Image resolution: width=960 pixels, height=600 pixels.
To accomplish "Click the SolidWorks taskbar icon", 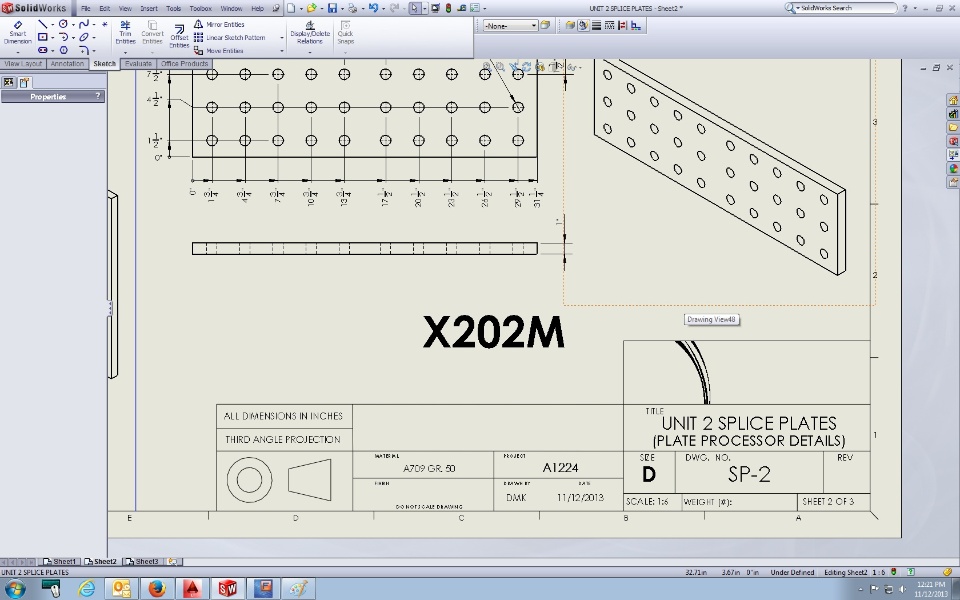I will click(227, 589).
